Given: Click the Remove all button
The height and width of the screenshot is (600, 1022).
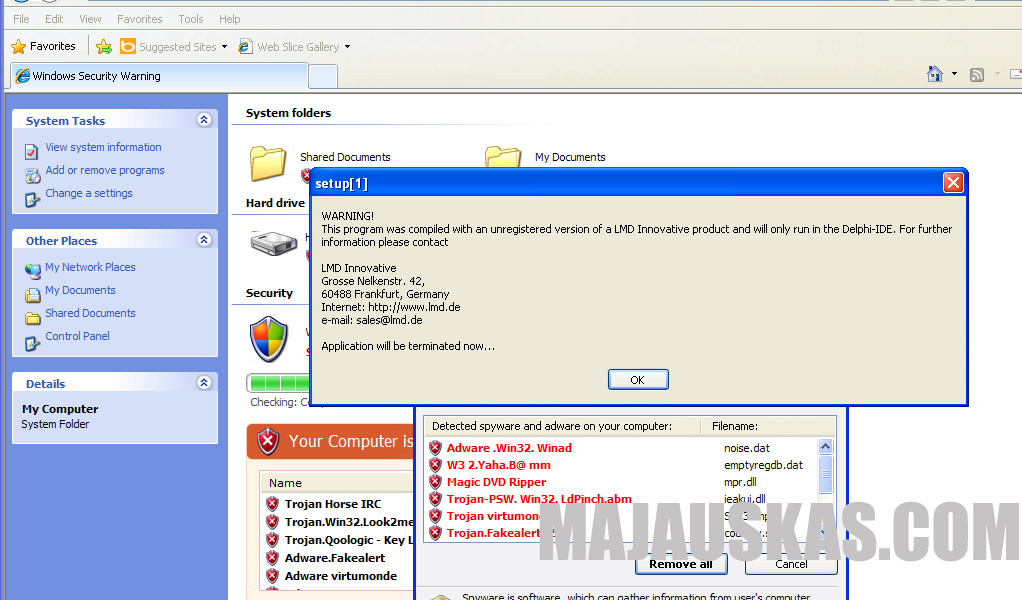Looking at the screenshot, I should click(681, 564).
